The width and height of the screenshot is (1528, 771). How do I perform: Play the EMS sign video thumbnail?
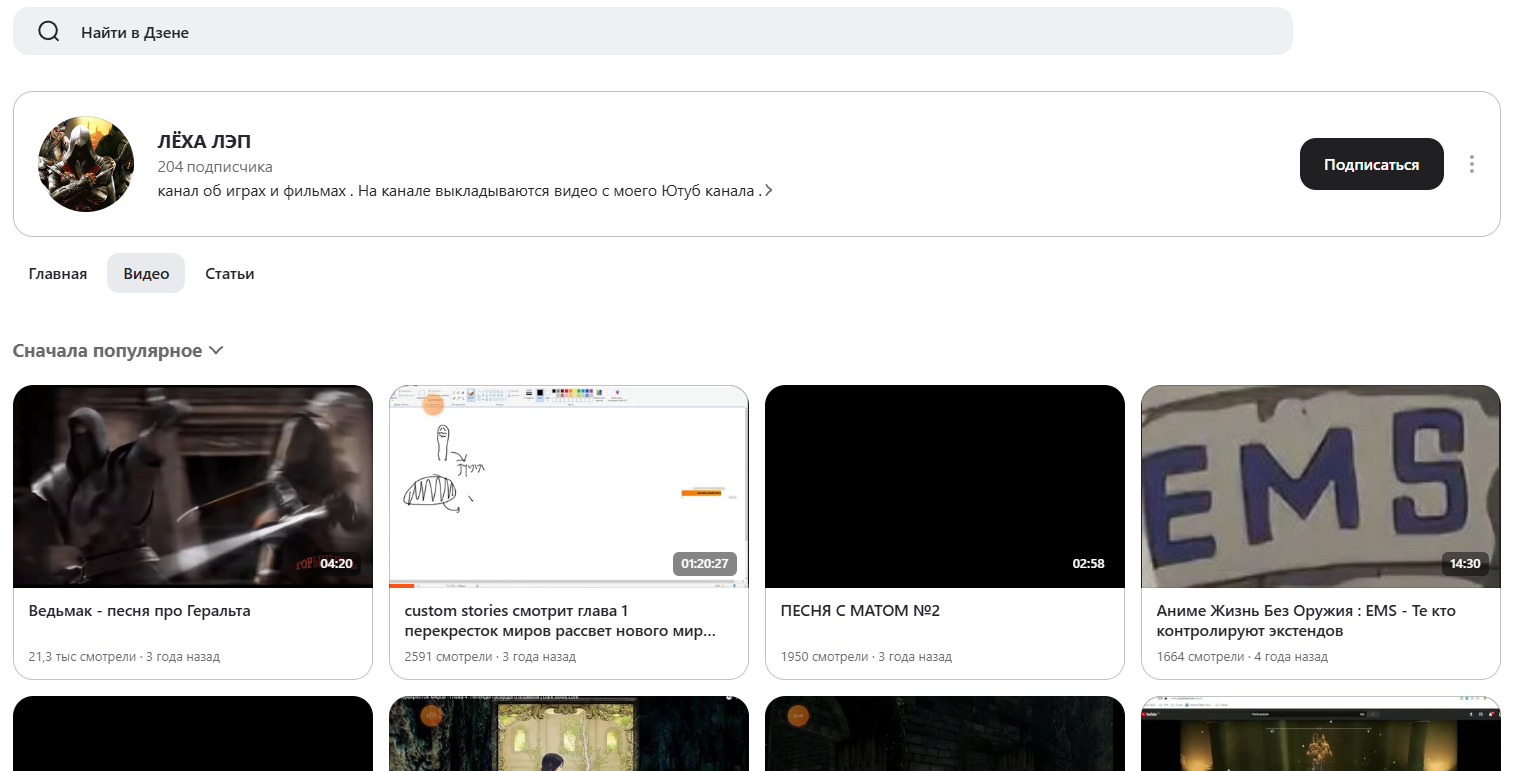[x=1321, y=486]
